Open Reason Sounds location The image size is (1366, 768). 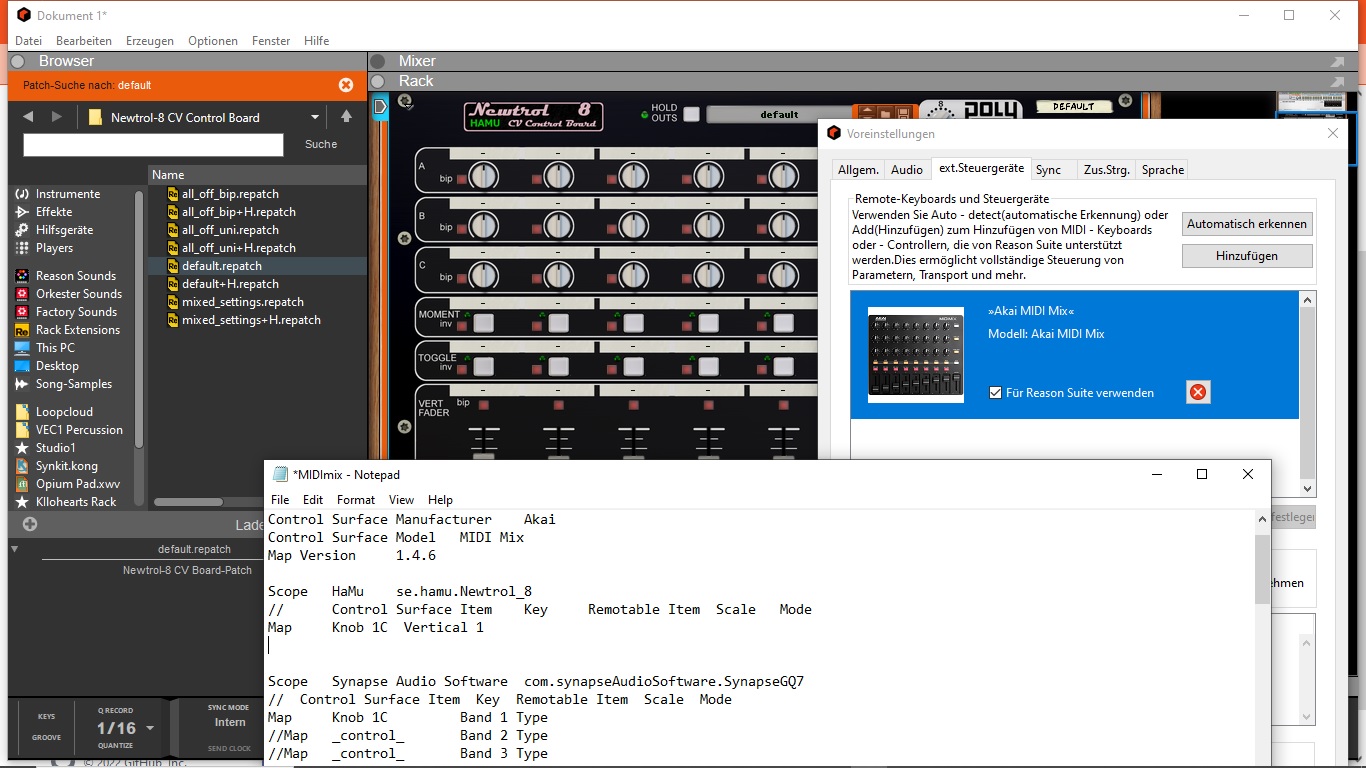click(66, 276)
